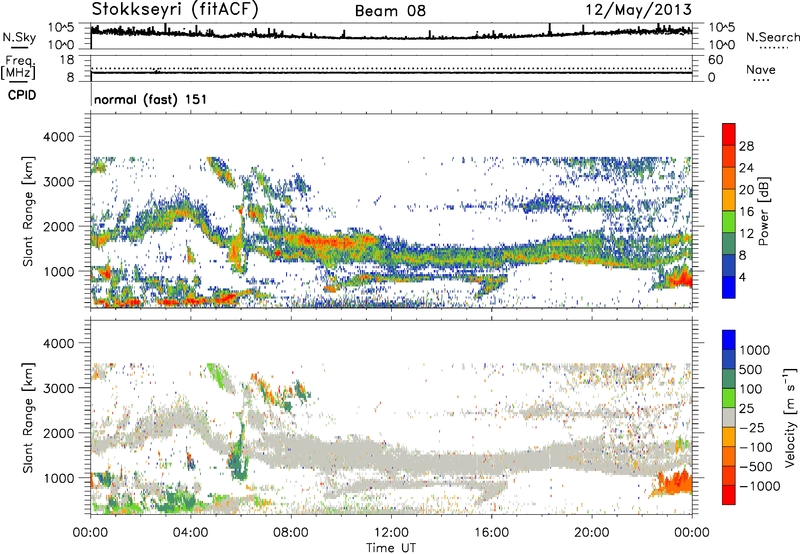
Task: Click the '20:00' time axis label
Action: pos(592,533)
